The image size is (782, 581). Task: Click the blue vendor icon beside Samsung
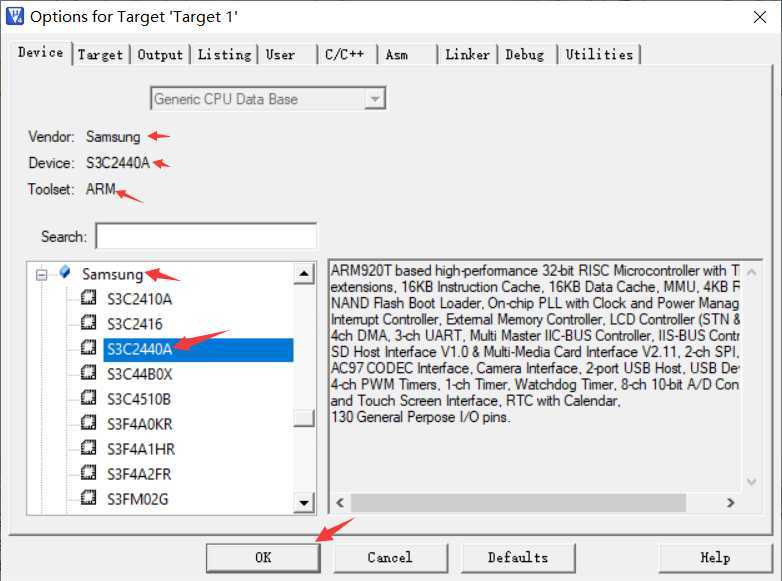(65, 272)
